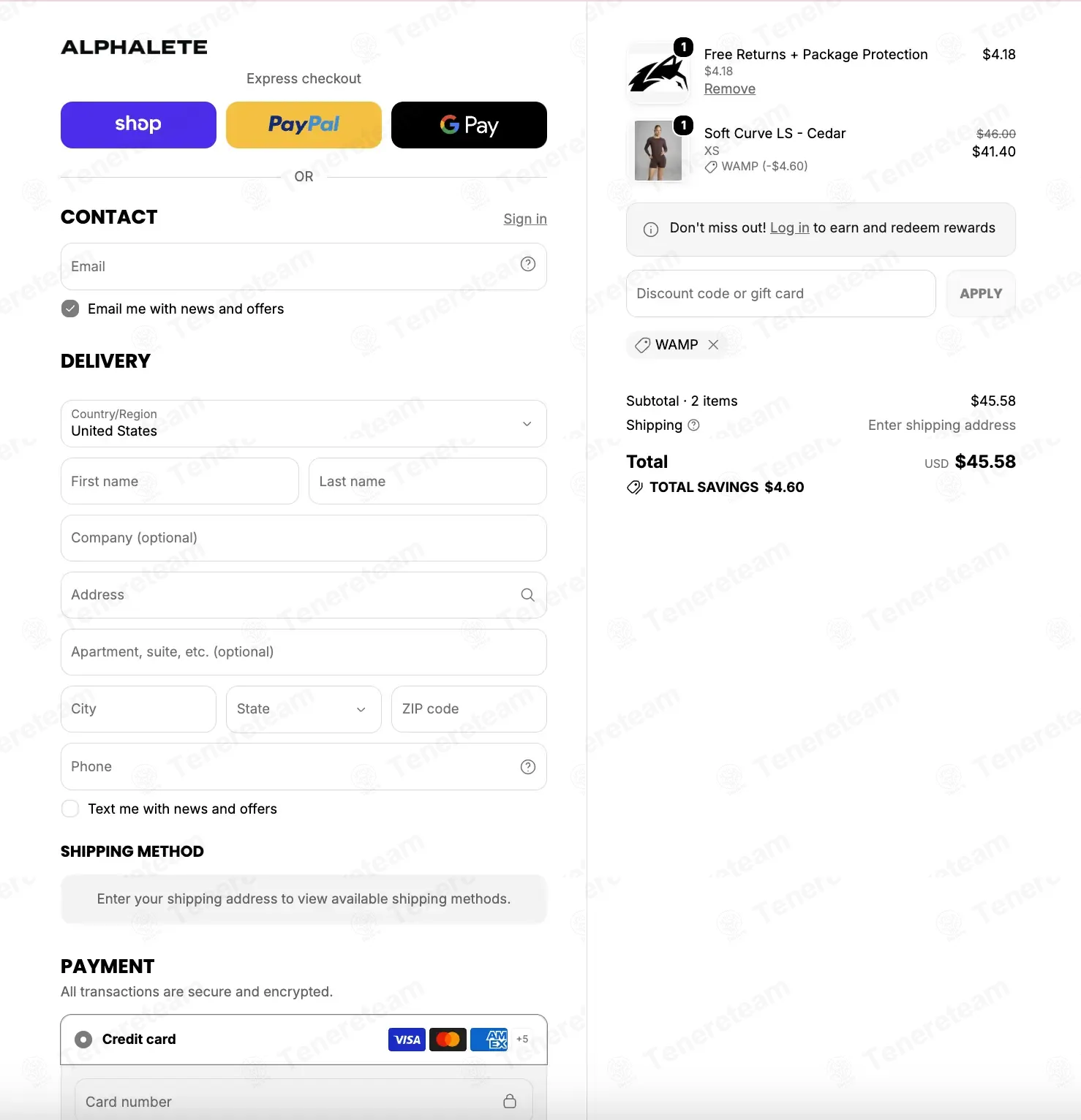Remove the WAMP discount code tag
The image size is (1081, 1120).
click(x=713, y=344)
